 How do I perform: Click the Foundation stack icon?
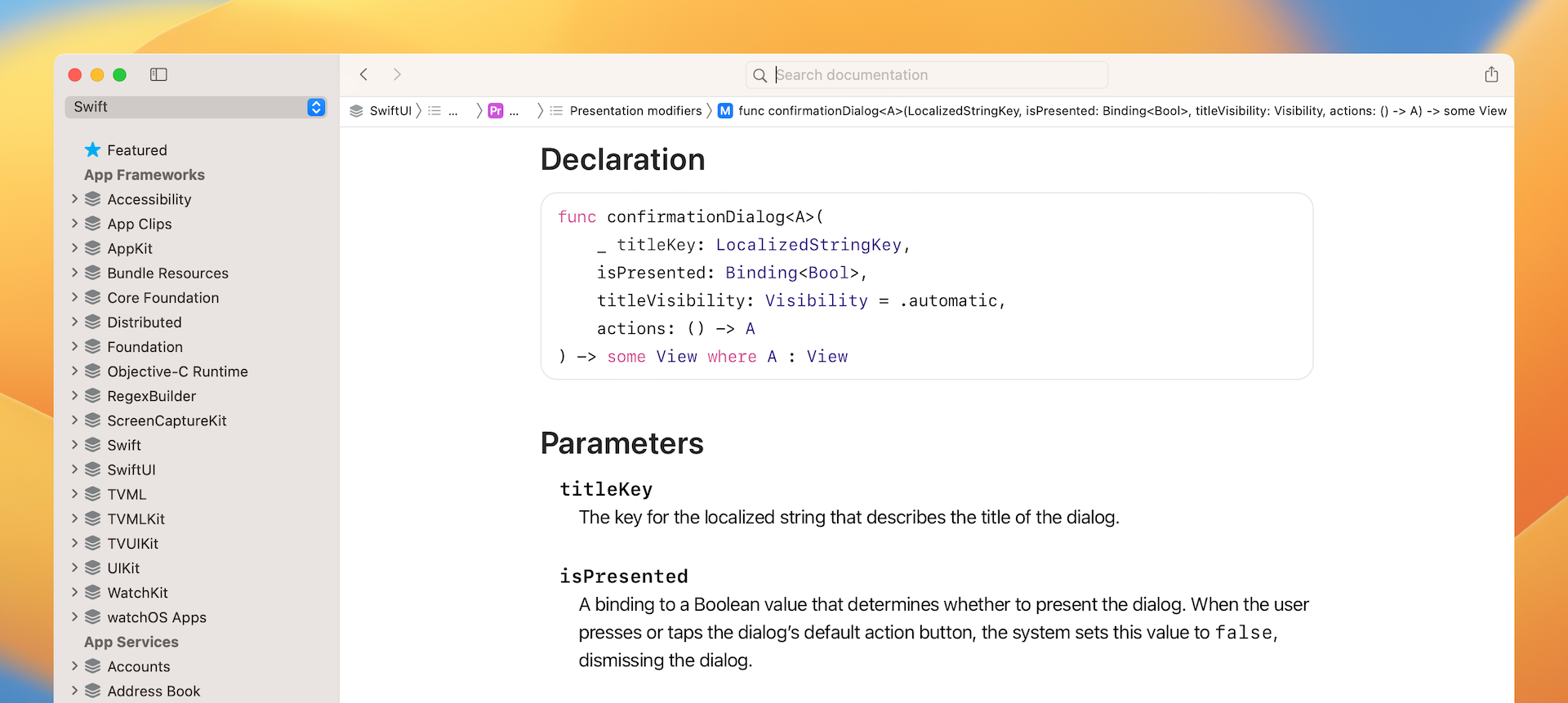coord(93,346)
